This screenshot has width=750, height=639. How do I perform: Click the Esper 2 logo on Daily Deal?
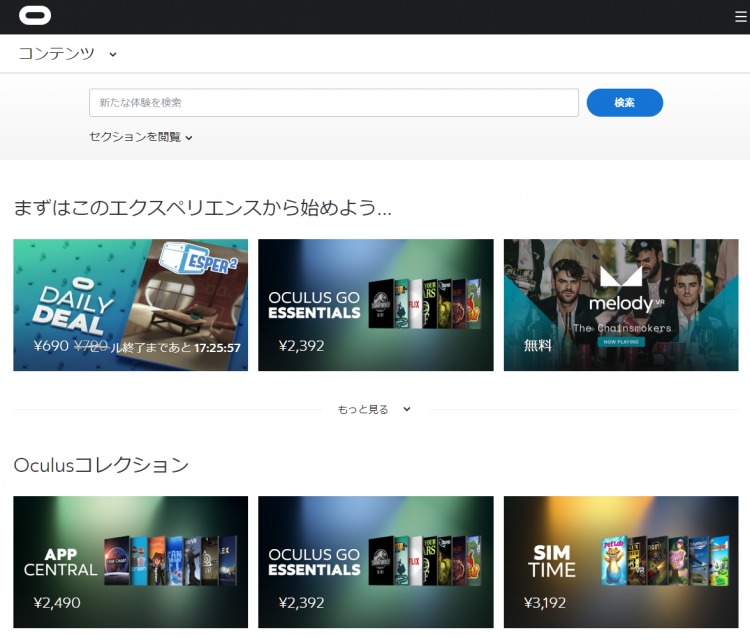199,258
